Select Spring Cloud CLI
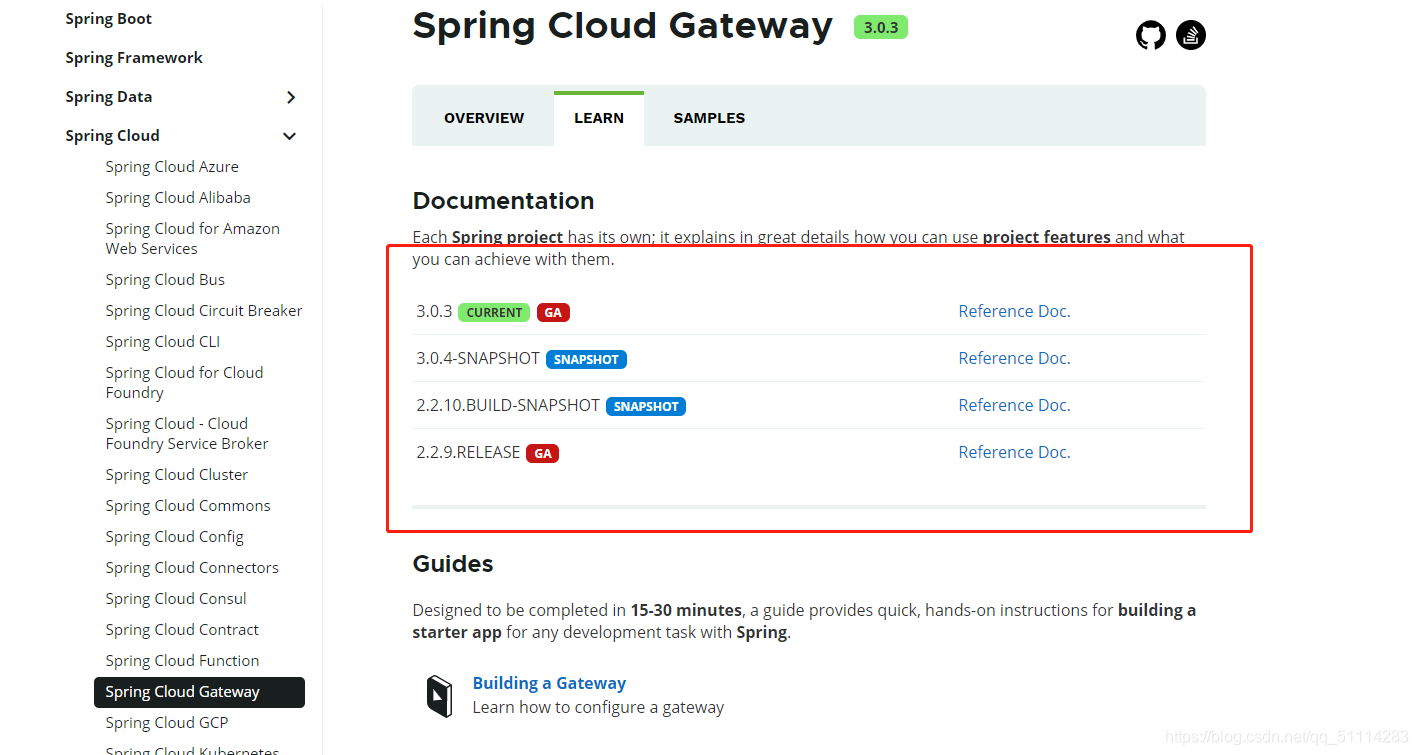Viewport: 1418px width, 755px height. [163, 342]
